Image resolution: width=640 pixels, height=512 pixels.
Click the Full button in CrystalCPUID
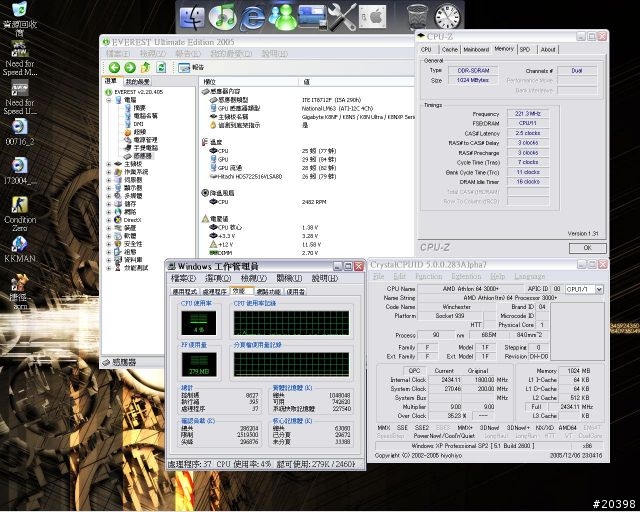(x=536, y=407)
